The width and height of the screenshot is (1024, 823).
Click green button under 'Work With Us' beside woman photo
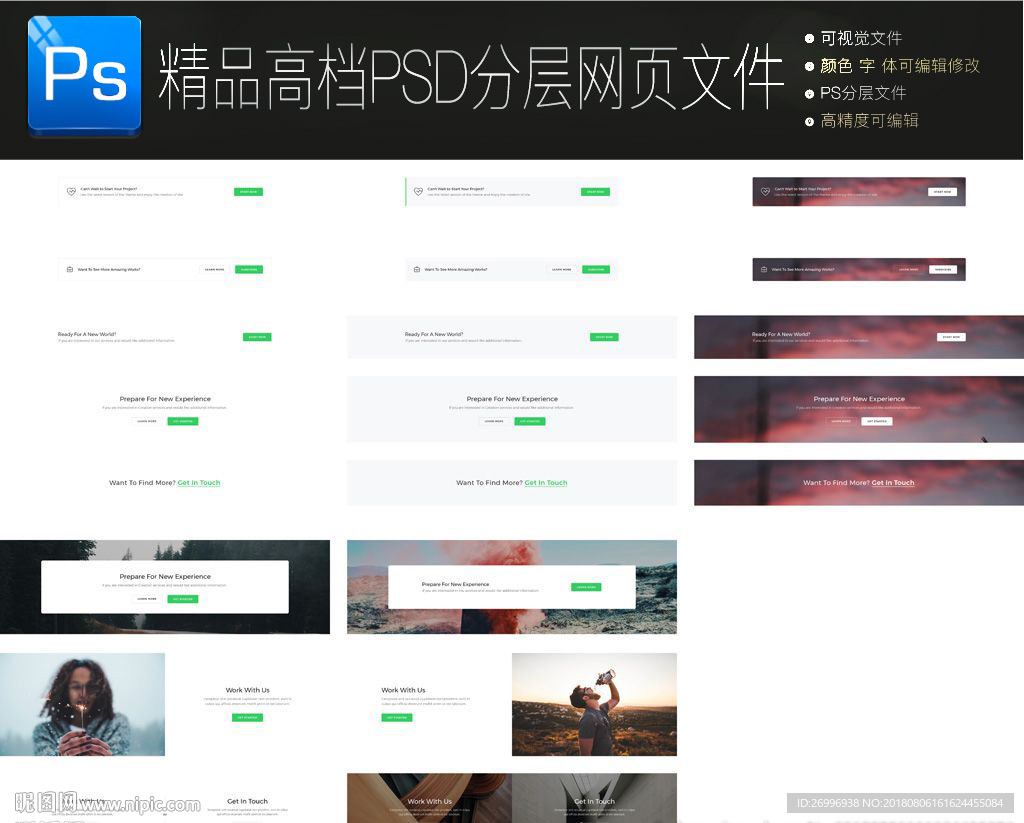(x=248, y=717)
